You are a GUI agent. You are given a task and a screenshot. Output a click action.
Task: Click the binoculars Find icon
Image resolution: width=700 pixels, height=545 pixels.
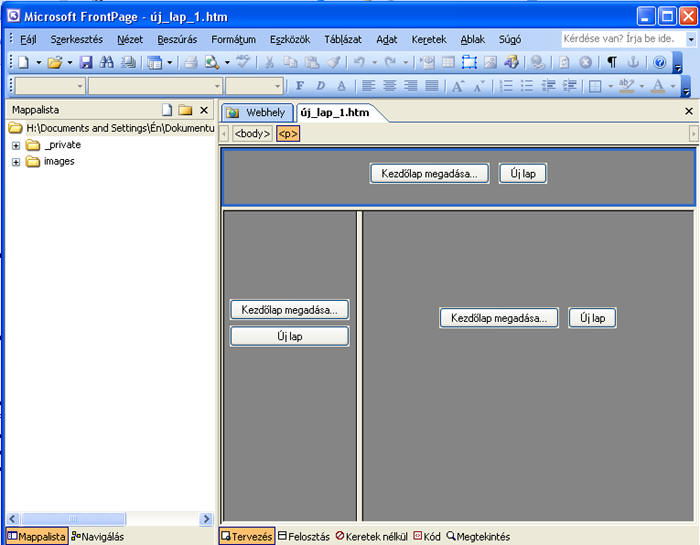[x=107, y=62]
